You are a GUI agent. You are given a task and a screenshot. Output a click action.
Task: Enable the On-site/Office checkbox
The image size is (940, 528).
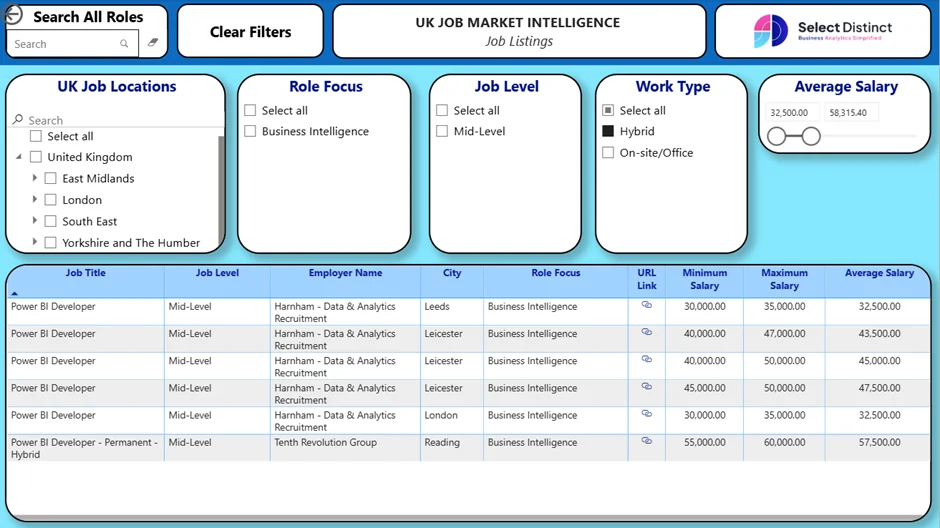point(608,153)
